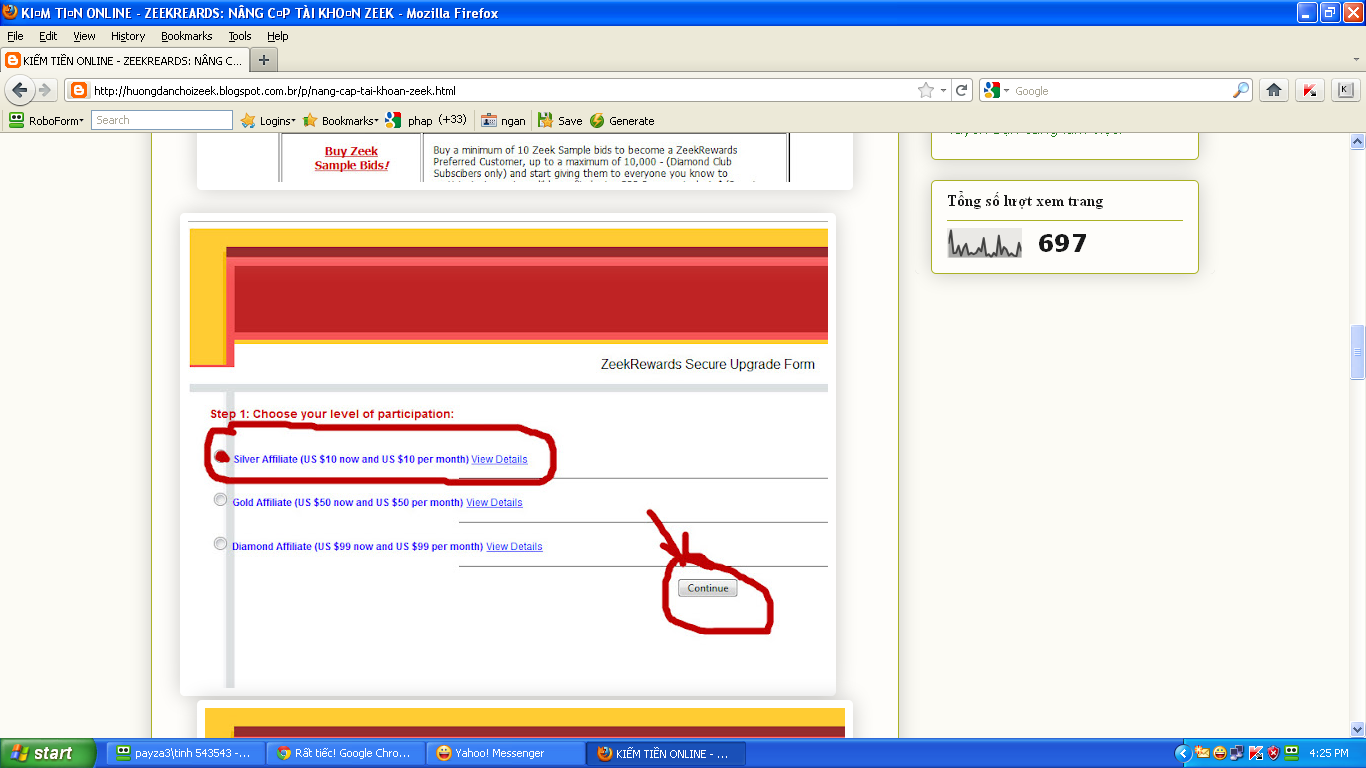Click the scrollbar down arrow
Image resolution: width=1366 pixels, height=768 pixels.
(x=1357, y=729)
